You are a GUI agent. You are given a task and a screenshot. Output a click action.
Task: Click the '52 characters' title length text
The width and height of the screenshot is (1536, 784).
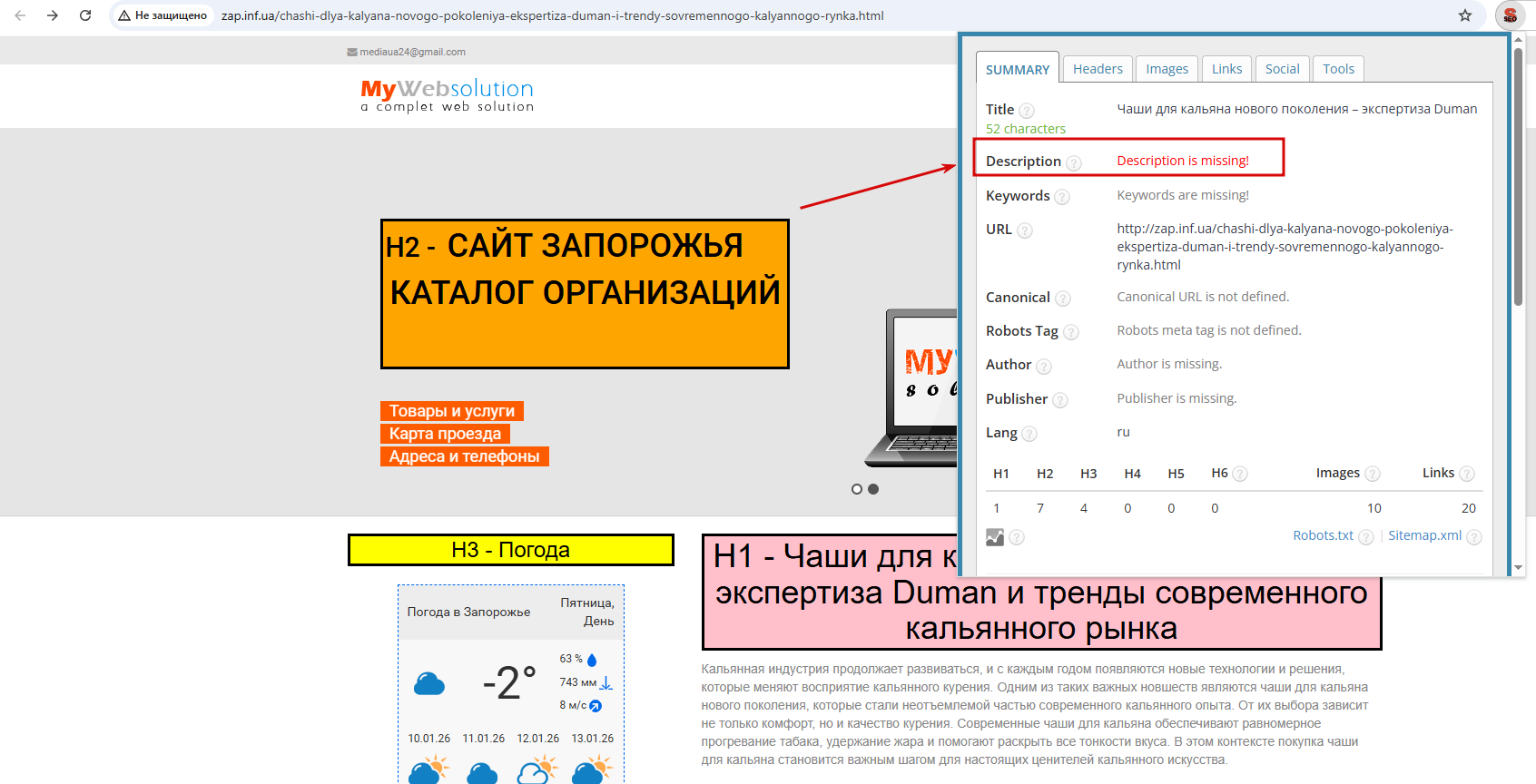pyautogui.click(x=1026, y=129)
